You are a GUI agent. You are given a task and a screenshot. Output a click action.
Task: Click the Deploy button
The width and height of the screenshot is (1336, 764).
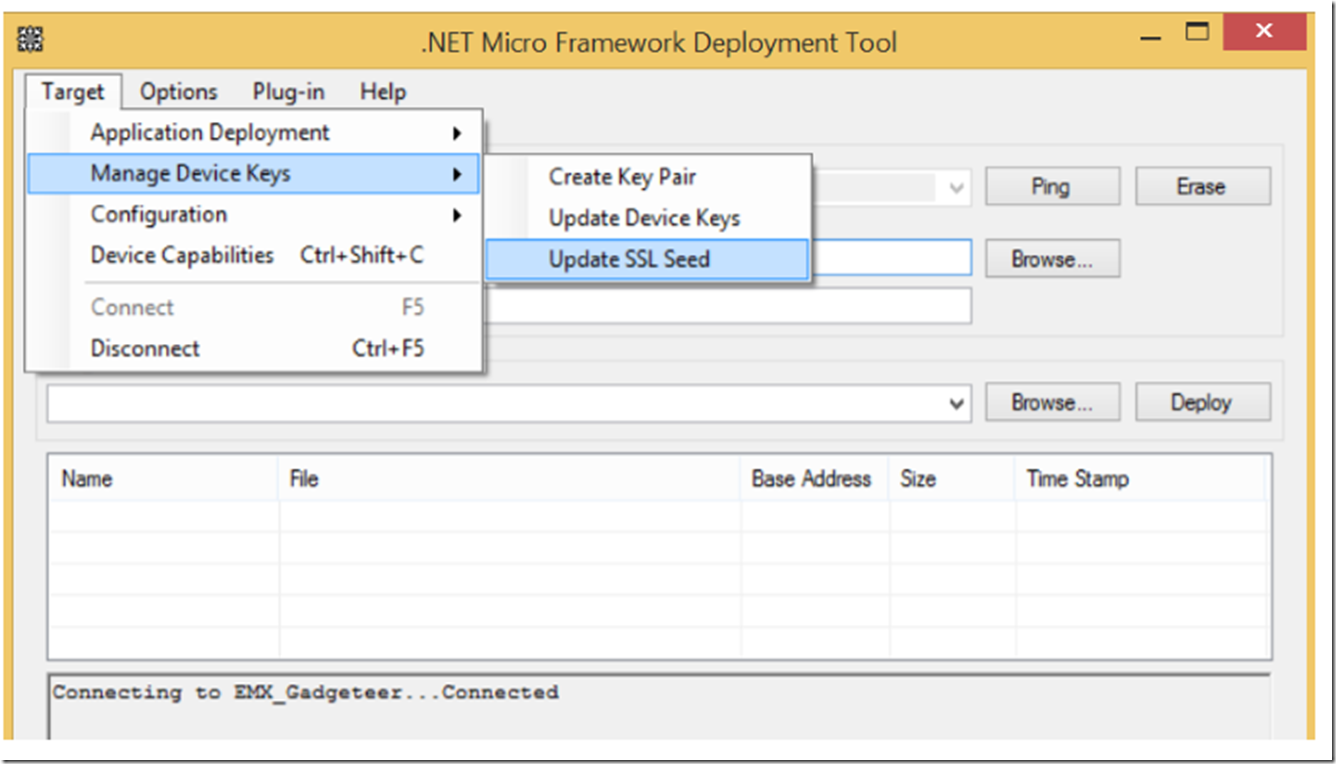pyautogui.click(x=1203, y=402)
